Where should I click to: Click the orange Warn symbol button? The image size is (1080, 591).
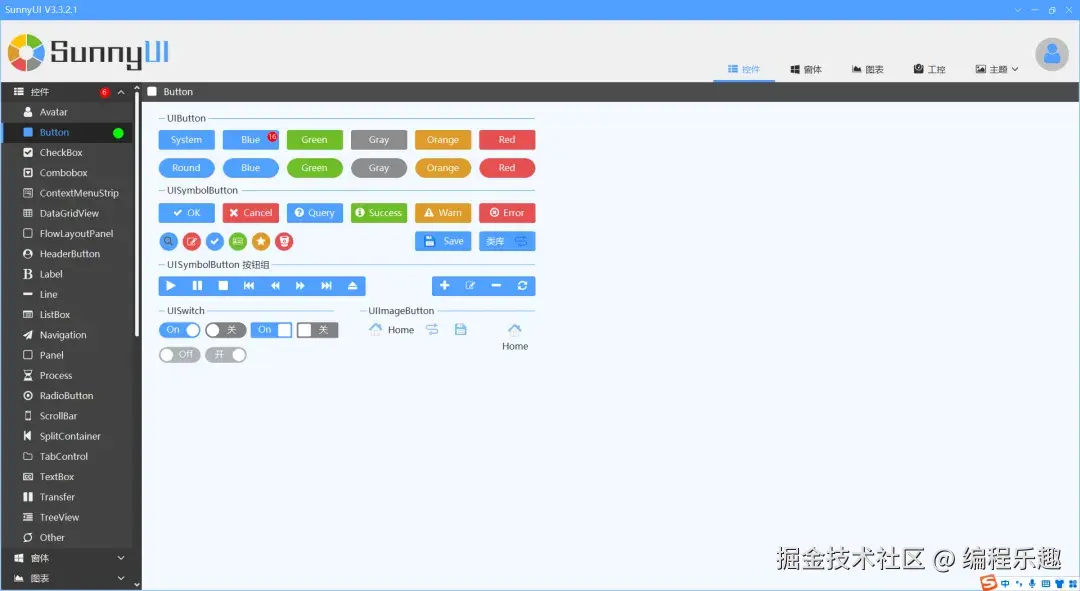443,213
